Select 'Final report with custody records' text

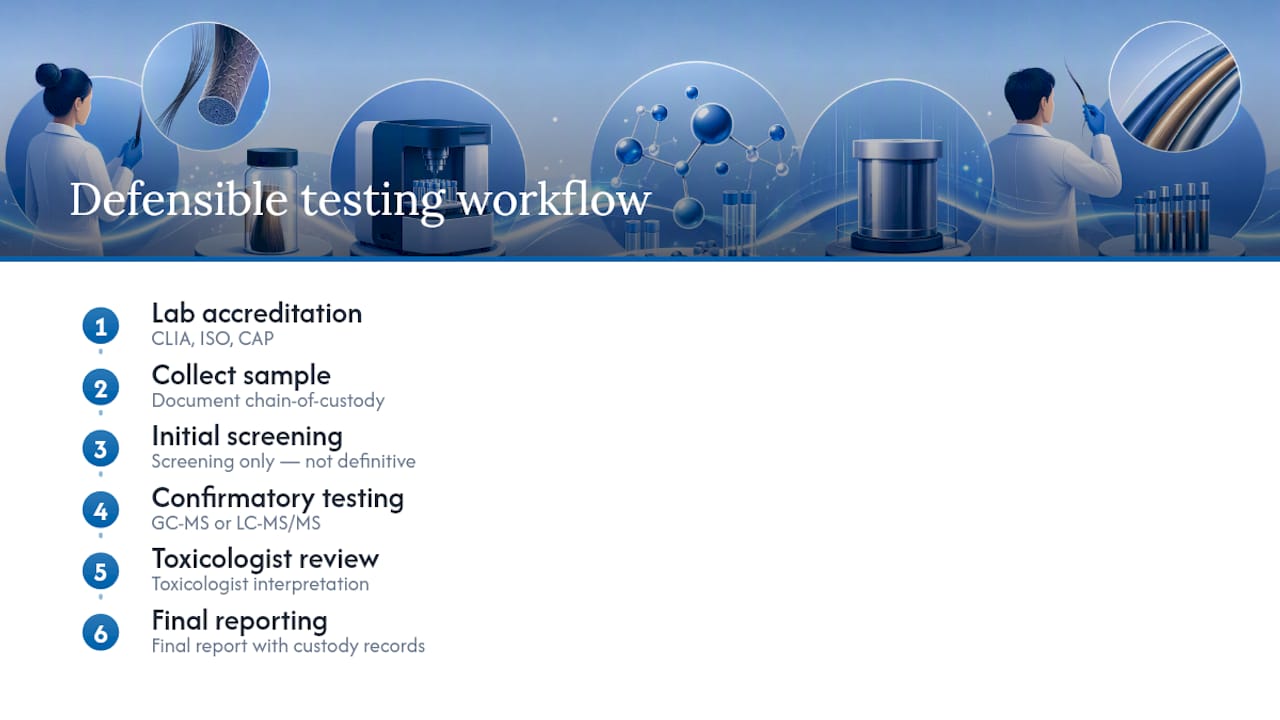pyautogui.click(x=288, y=646)
